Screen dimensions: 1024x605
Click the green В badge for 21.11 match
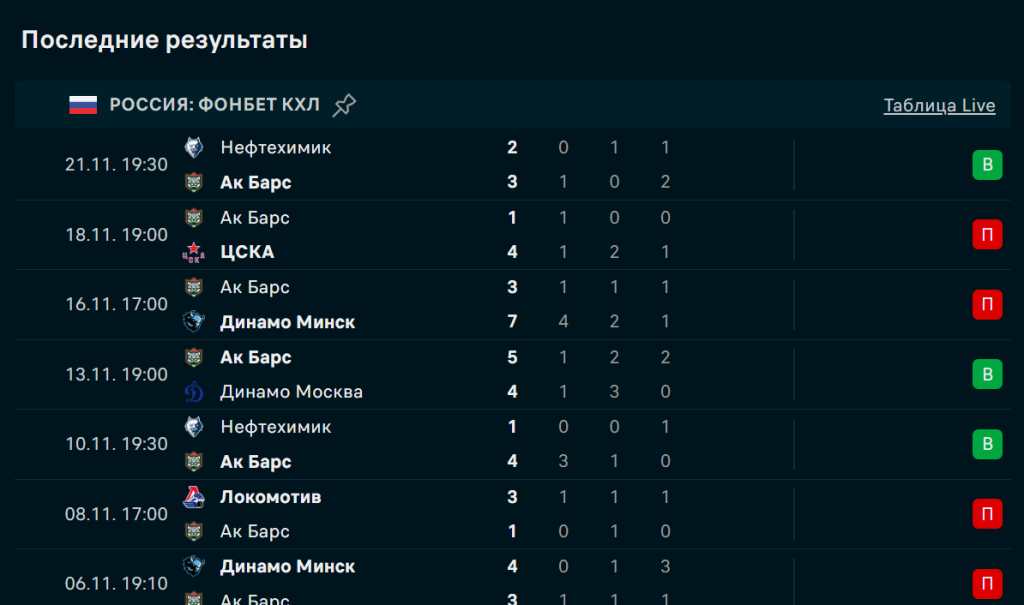tap(987, 165)
